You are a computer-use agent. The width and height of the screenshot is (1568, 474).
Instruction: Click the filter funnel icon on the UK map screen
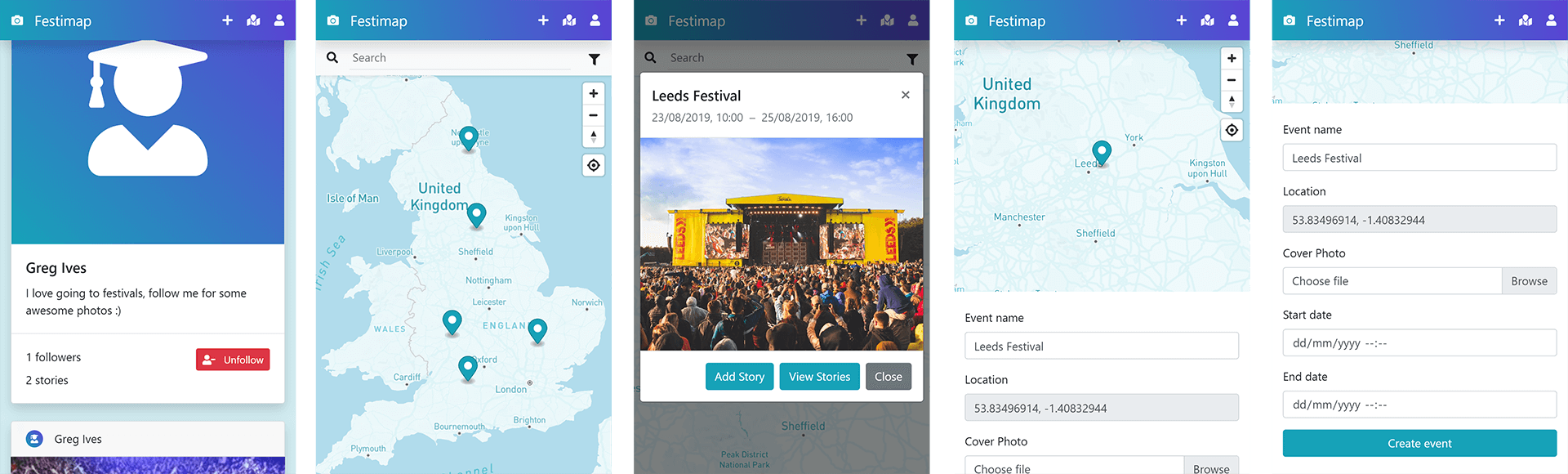click(x=595, y=59)
